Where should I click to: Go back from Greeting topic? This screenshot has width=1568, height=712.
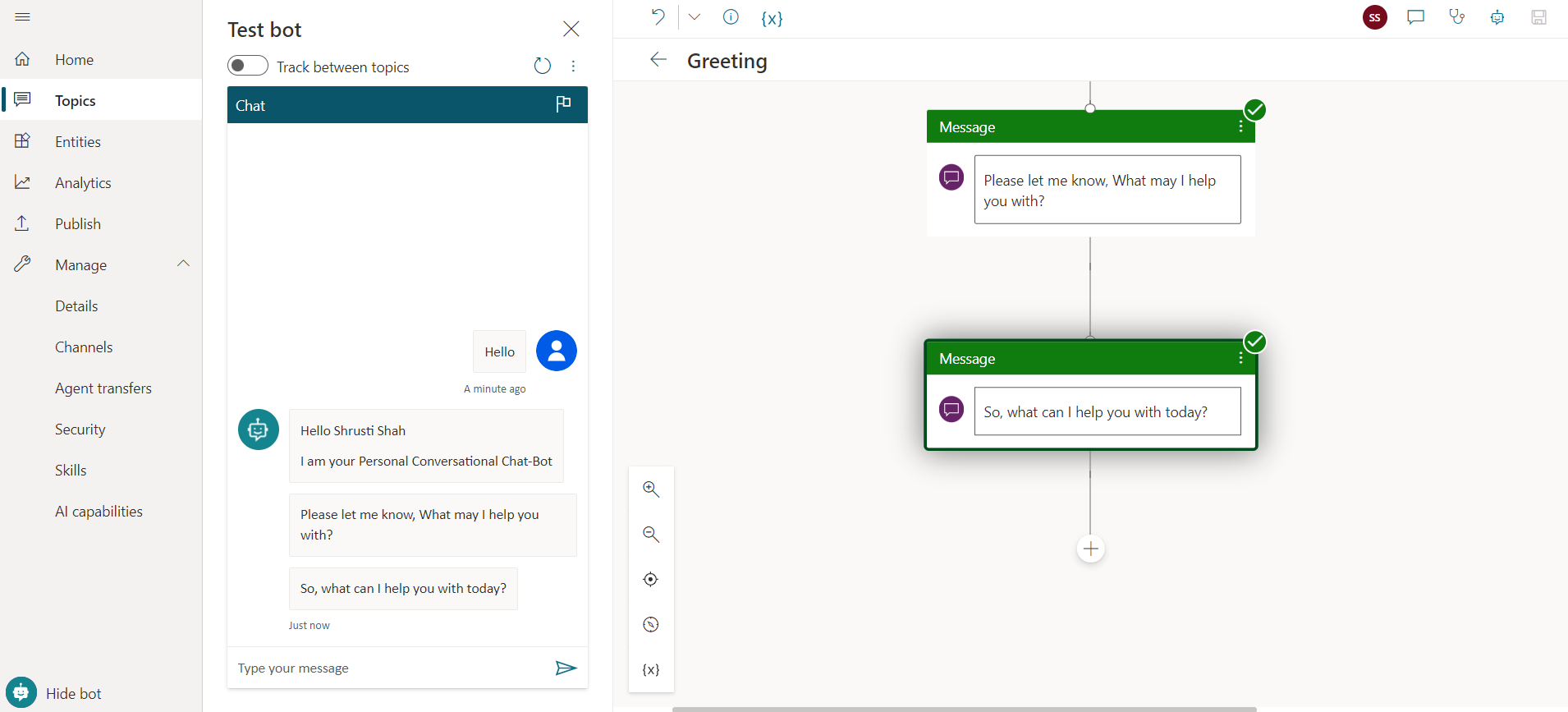point(658,59)
